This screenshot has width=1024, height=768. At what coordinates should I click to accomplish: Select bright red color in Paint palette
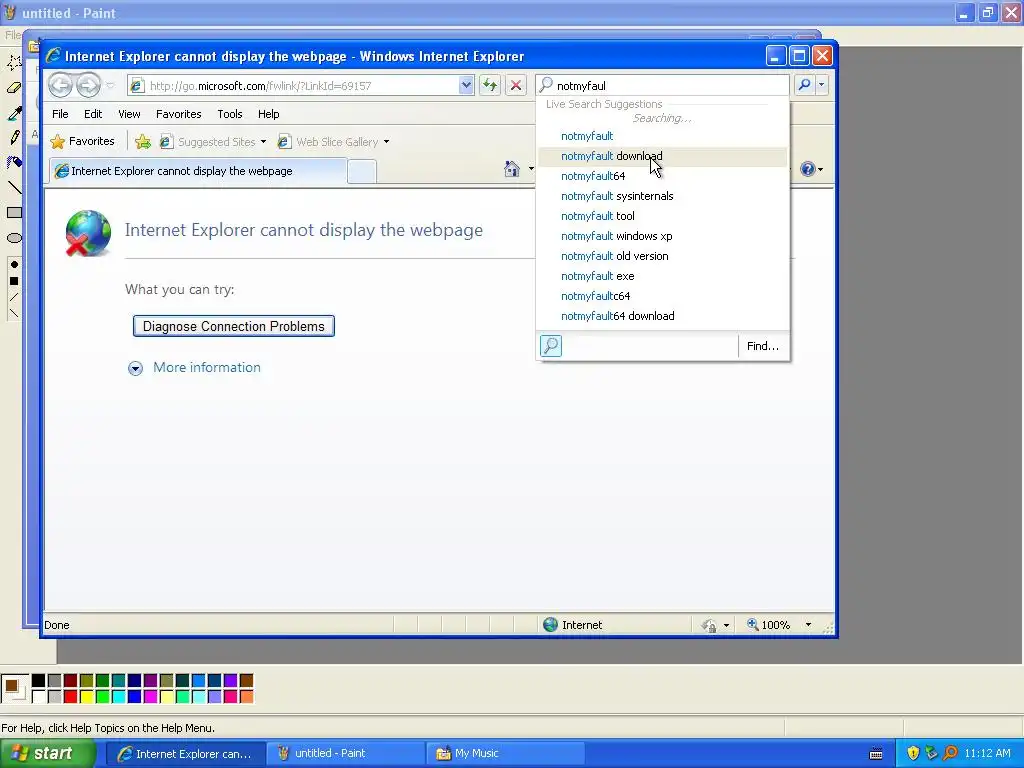coord(71,697)
